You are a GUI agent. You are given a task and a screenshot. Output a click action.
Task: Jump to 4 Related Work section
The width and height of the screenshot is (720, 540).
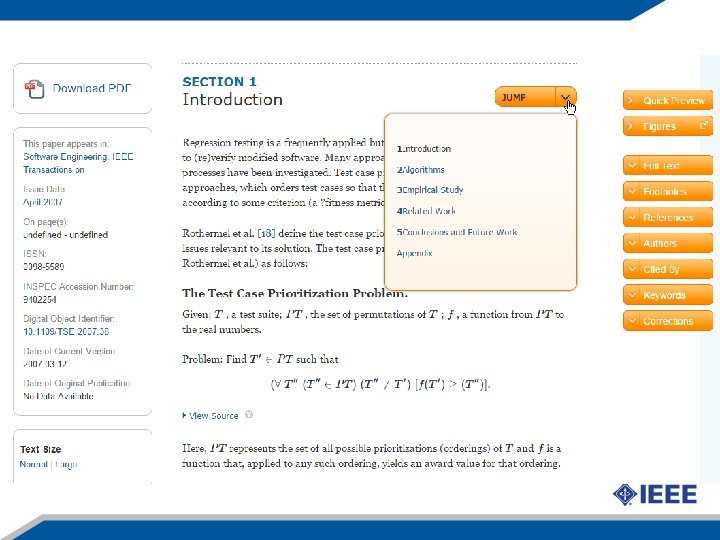[x=426, y=211]
